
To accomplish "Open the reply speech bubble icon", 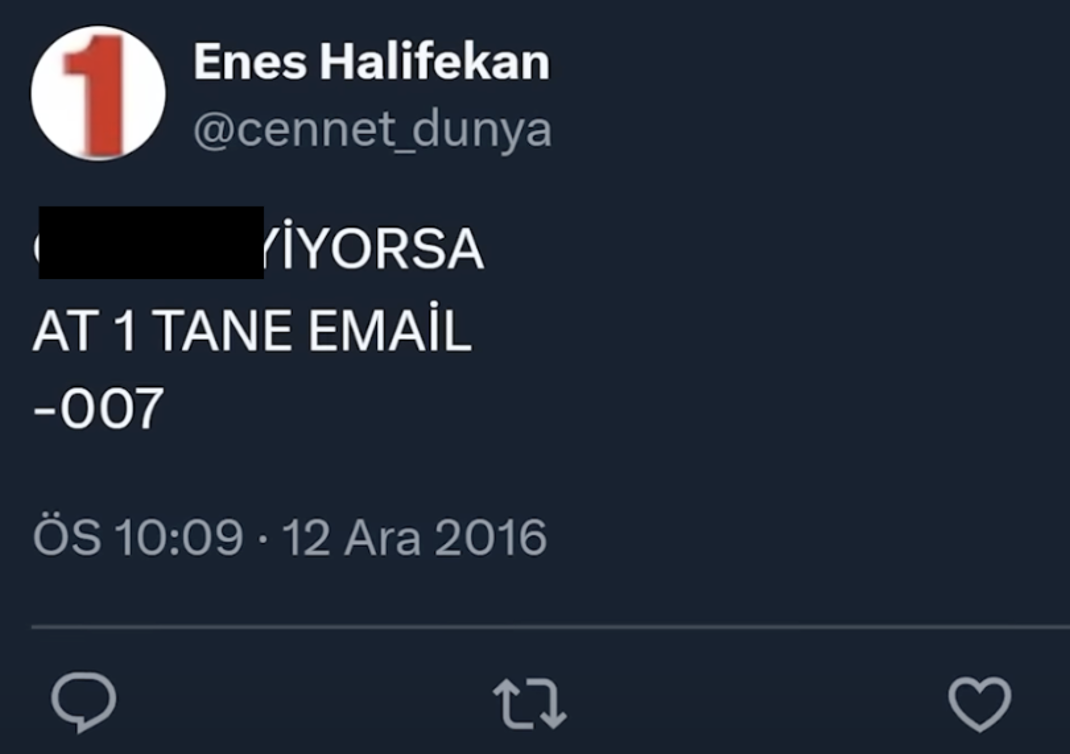I will pyautogui.click(x=84, y=702).
